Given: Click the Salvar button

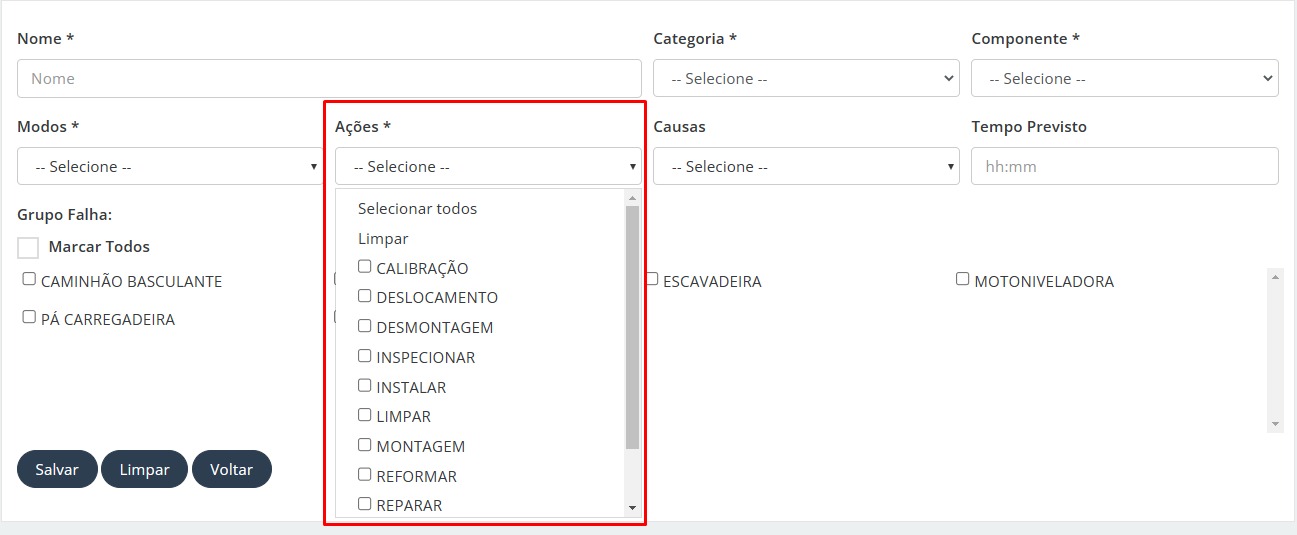Looking at the screenshot, I should [x=57, y=469].
